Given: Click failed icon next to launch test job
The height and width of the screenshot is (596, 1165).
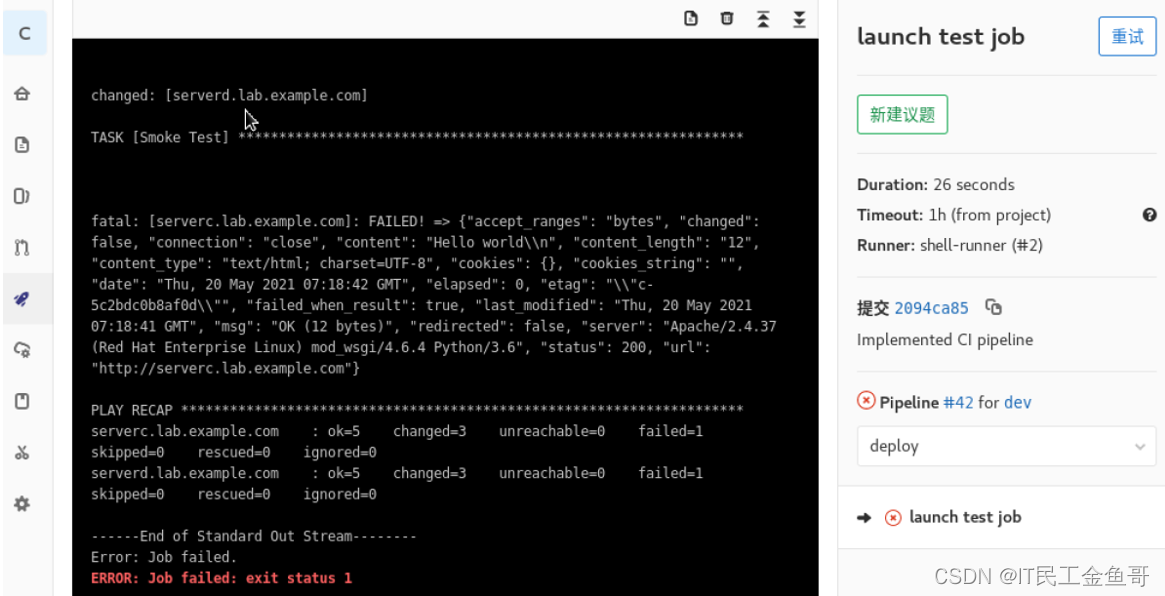Looking at the screenshot, I should [x=893, y=518].
